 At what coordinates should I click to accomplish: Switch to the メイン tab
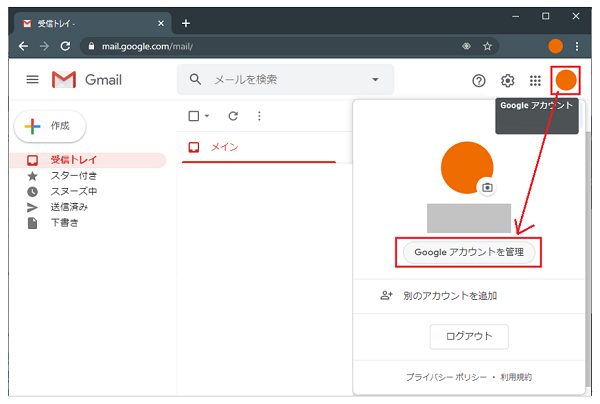pyautogui.click(x=223, y=148)
